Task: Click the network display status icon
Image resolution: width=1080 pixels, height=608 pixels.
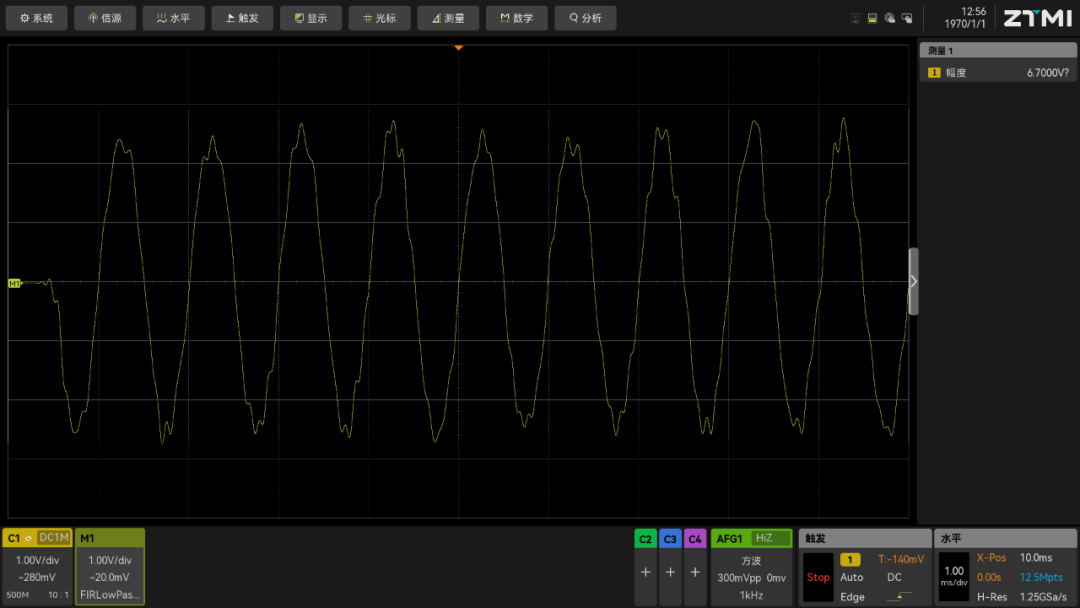Action: [855, 19]
